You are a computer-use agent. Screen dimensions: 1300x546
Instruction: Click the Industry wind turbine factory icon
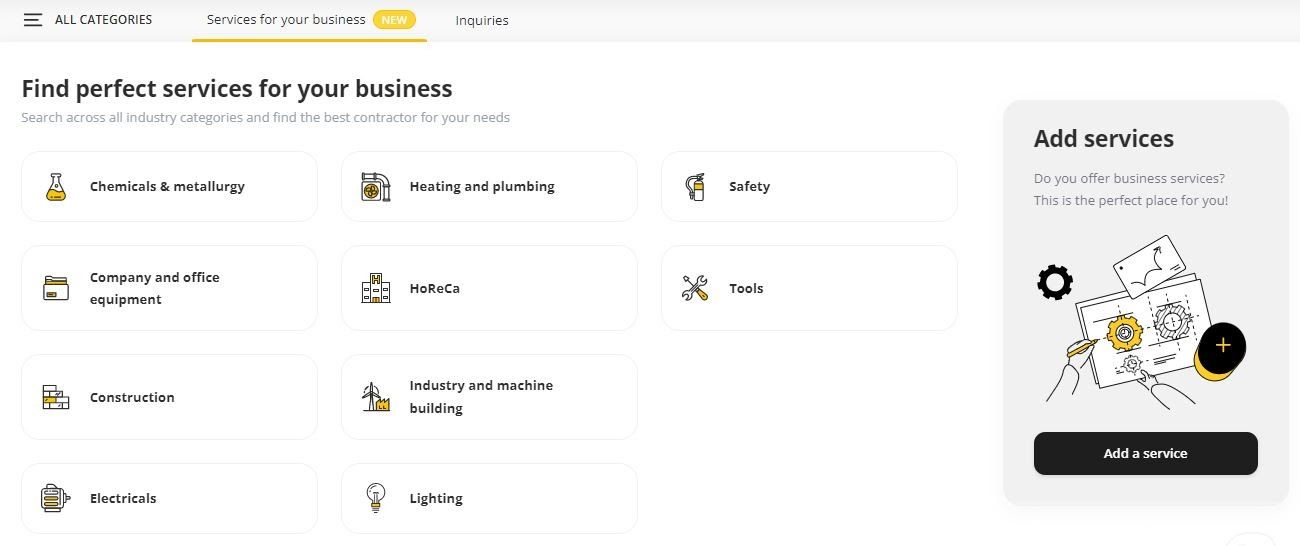tap(376, 397)
